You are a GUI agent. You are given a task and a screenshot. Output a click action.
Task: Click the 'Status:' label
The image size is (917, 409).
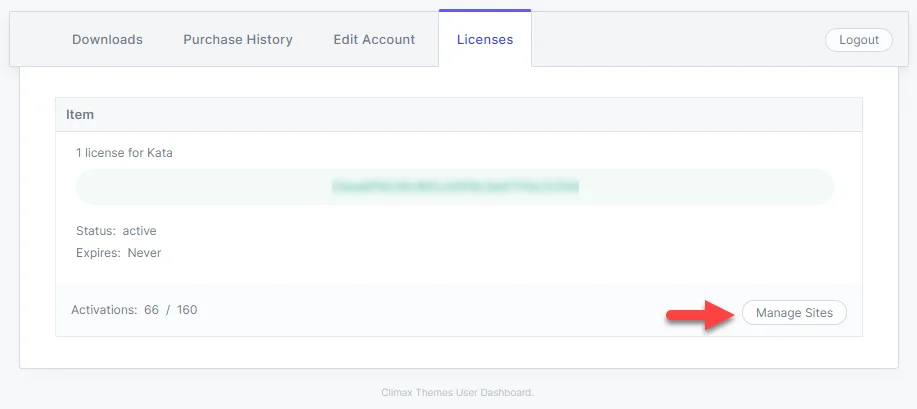tap(96, 231)
